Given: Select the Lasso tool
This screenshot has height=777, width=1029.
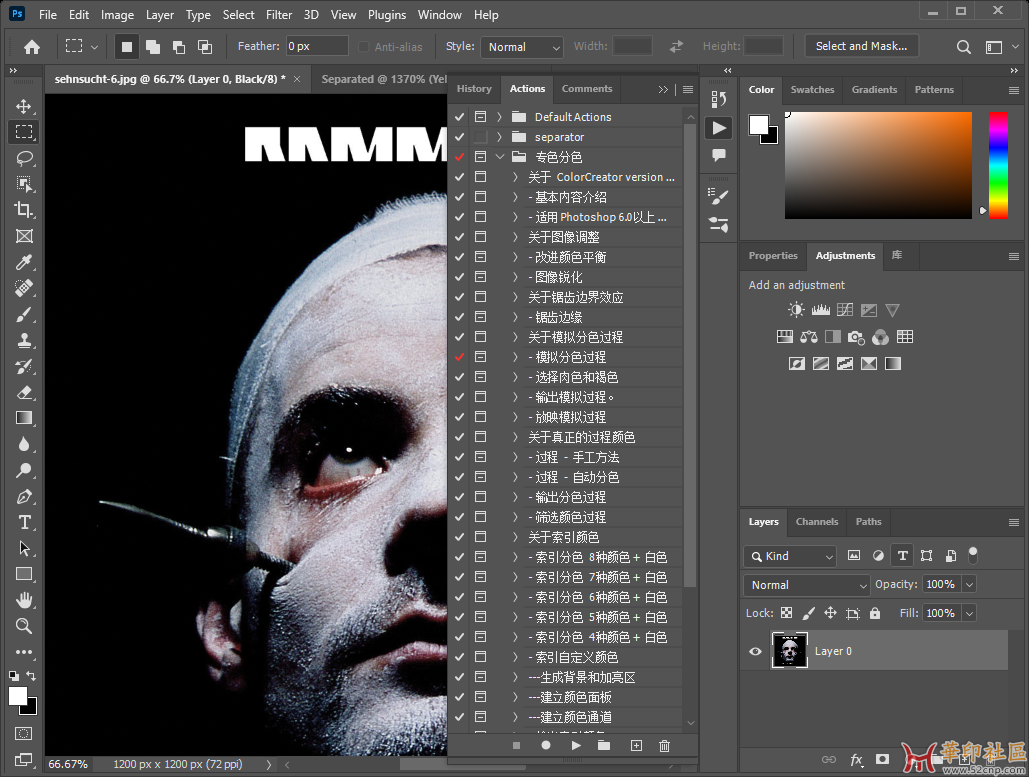Looking at the screenshot, I should (x=24, y=158).
